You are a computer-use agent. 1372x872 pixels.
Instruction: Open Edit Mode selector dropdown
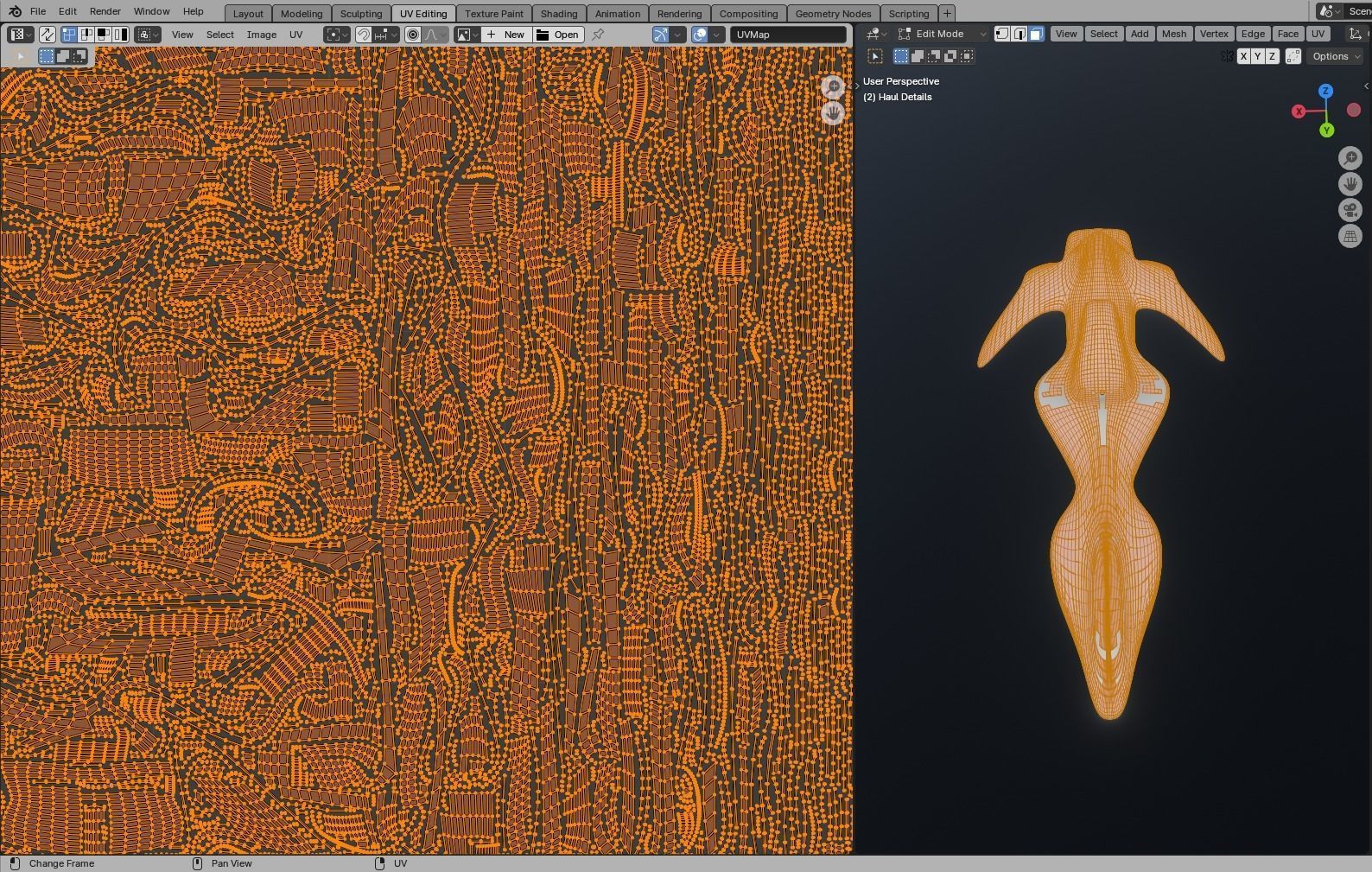click(x=942, y=34)
